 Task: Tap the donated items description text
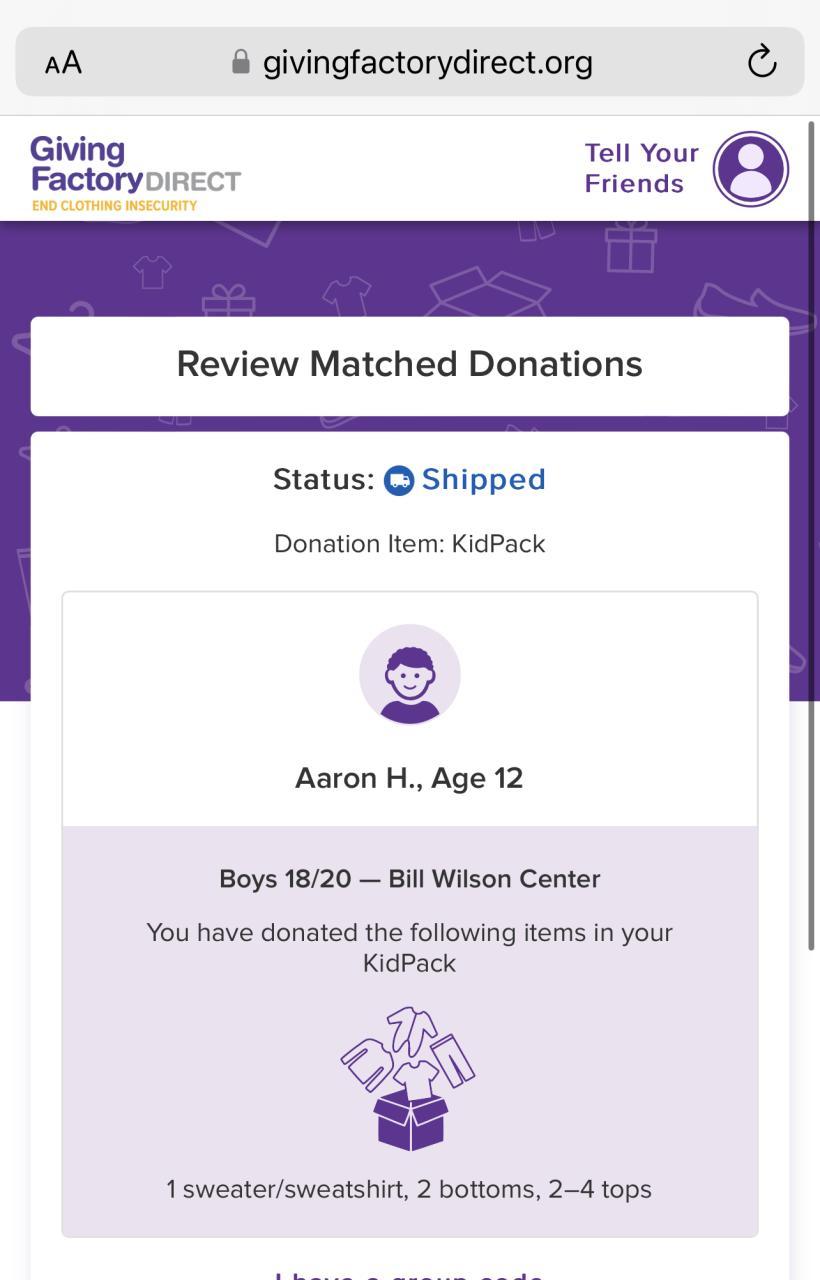click(x=409, y=947)
